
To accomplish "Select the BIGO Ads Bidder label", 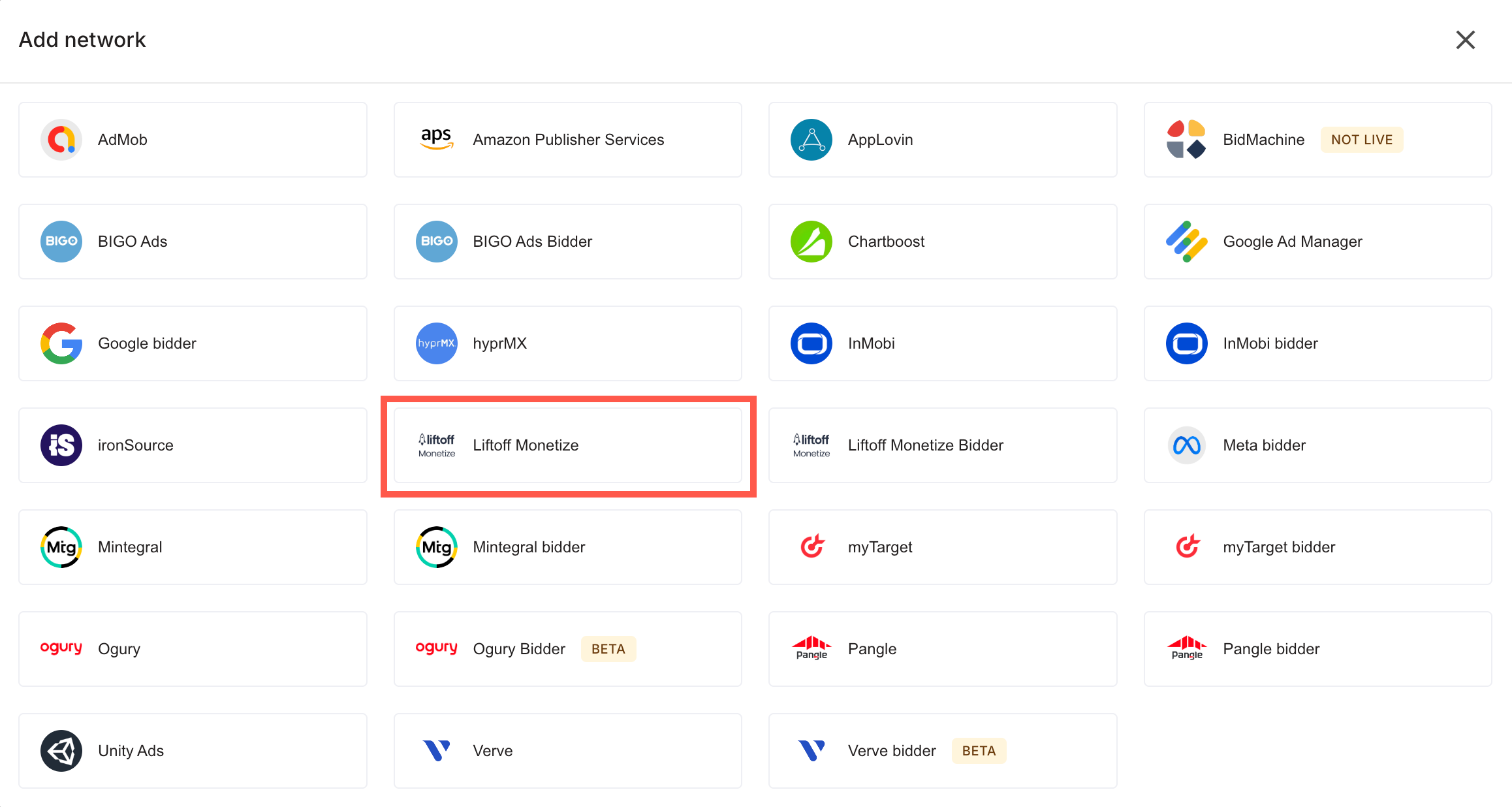I will tap(533, 242).
